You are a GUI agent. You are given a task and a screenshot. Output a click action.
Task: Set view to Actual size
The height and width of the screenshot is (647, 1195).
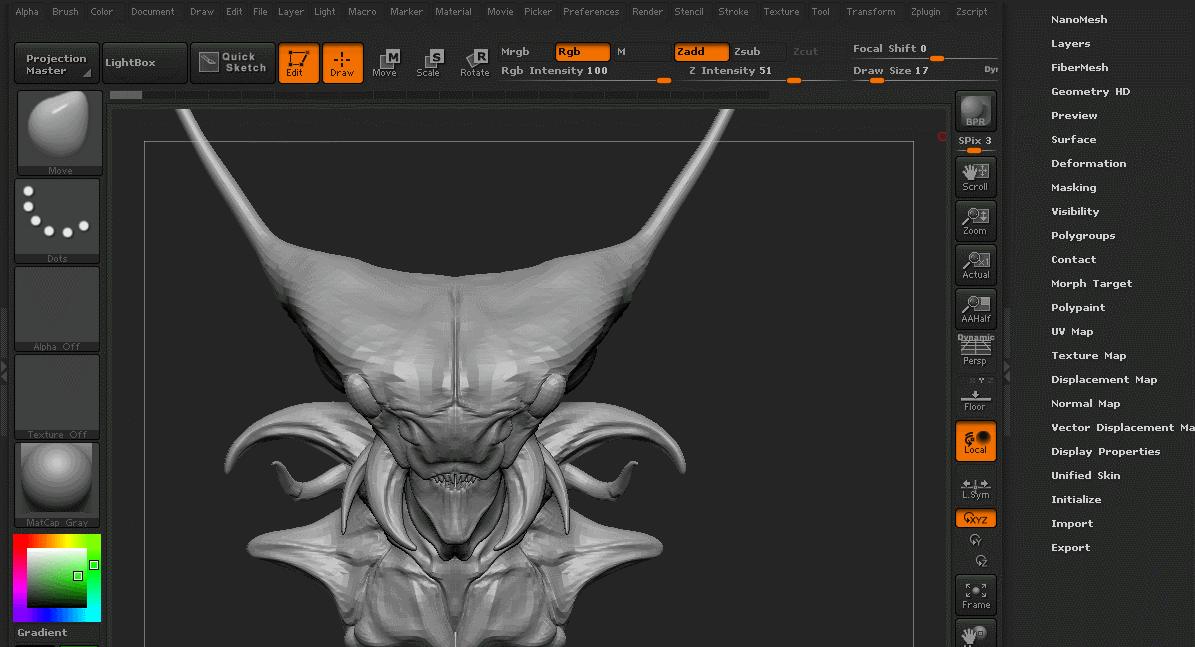pyautogui.click(x=976, y=265)
